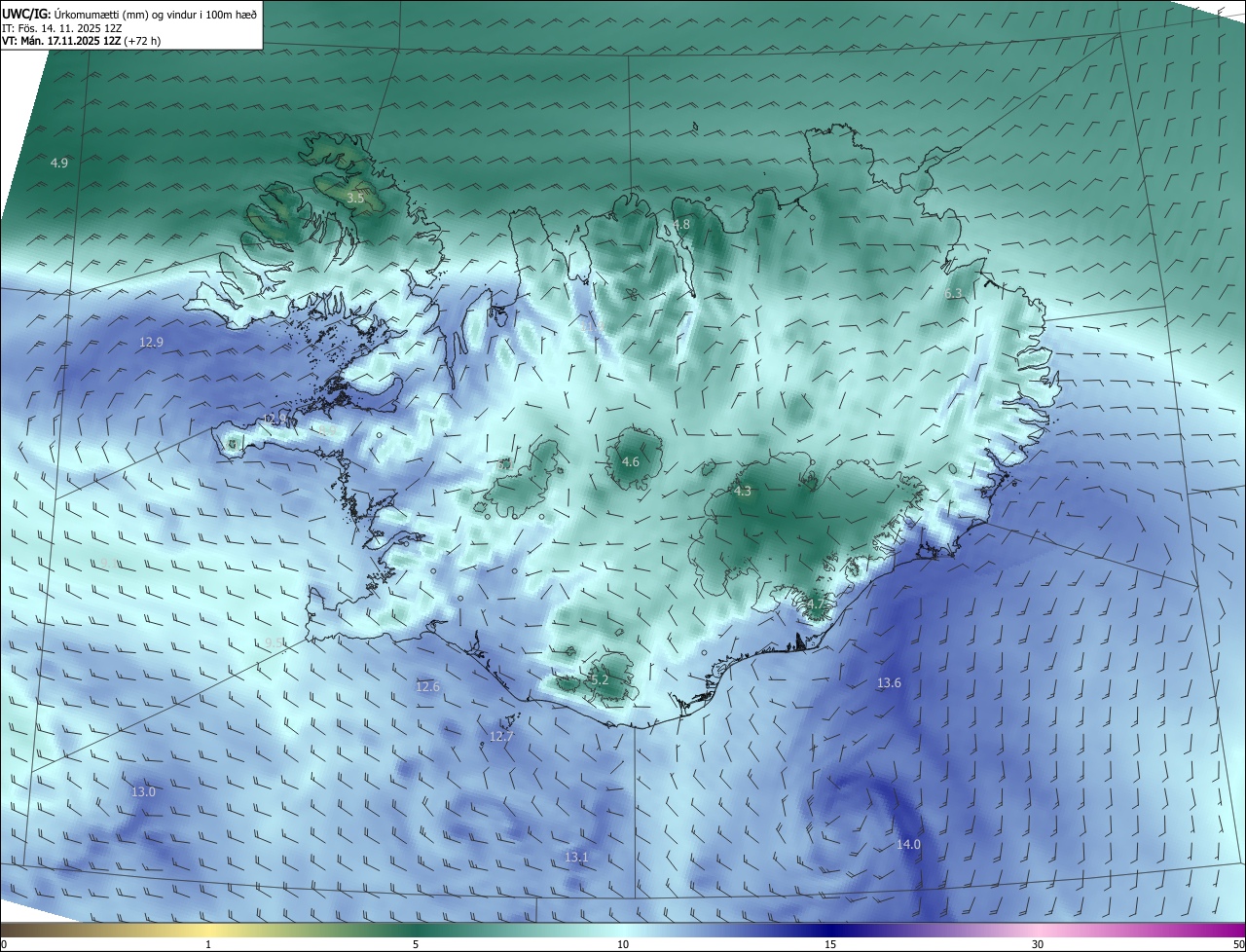The width and height of the screenshot is (1246, 952).
Task: Click the 5 tick on the colour legend
Action: pyautogui.click(x=416, y=944)
